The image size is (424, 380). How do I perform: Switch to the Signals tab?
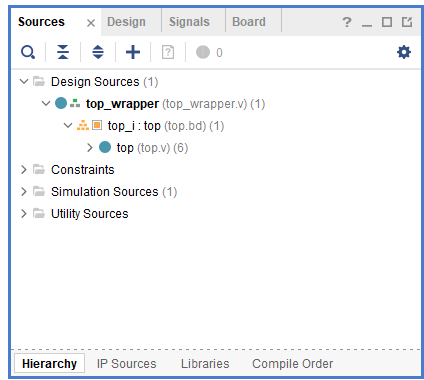[x=189, y=22]
